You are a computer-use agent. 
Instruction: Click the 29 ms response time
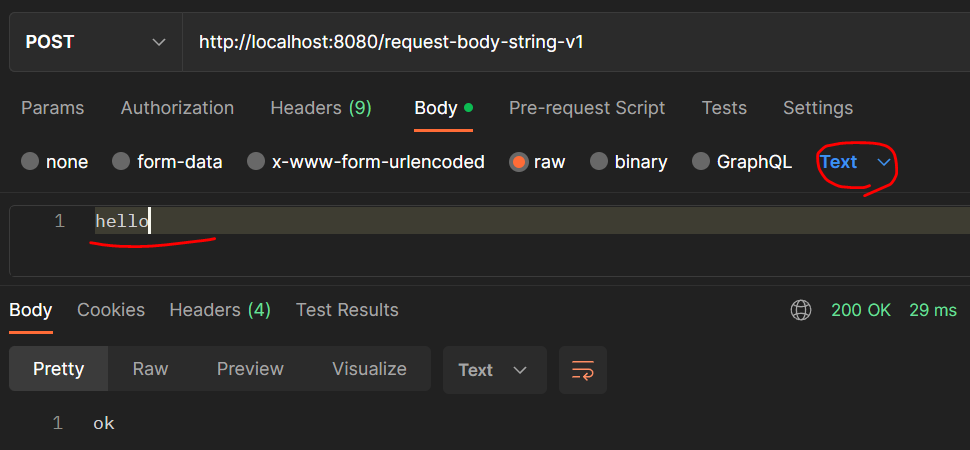[933, 310]
